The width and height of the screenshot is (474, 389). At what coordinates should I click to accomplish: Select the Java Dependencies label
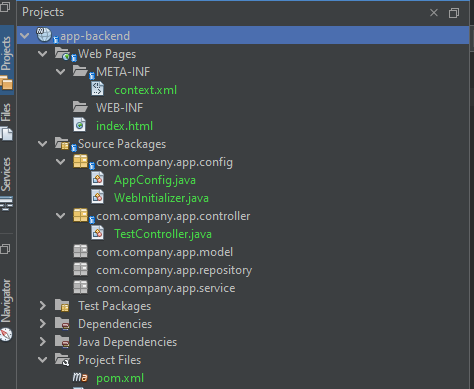tap(127, 342)
